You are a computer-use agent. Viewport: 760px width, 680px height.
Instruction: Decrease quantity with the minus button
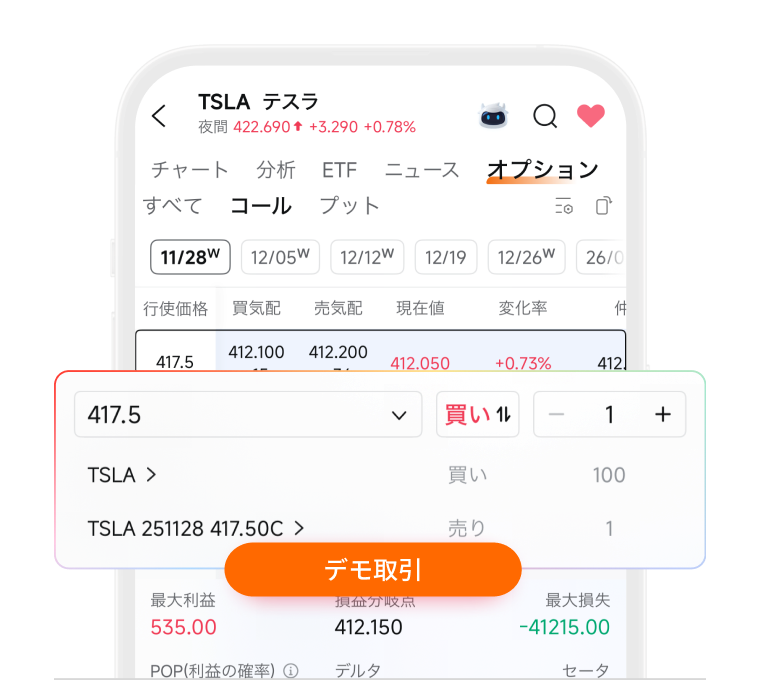click(556, 415)
